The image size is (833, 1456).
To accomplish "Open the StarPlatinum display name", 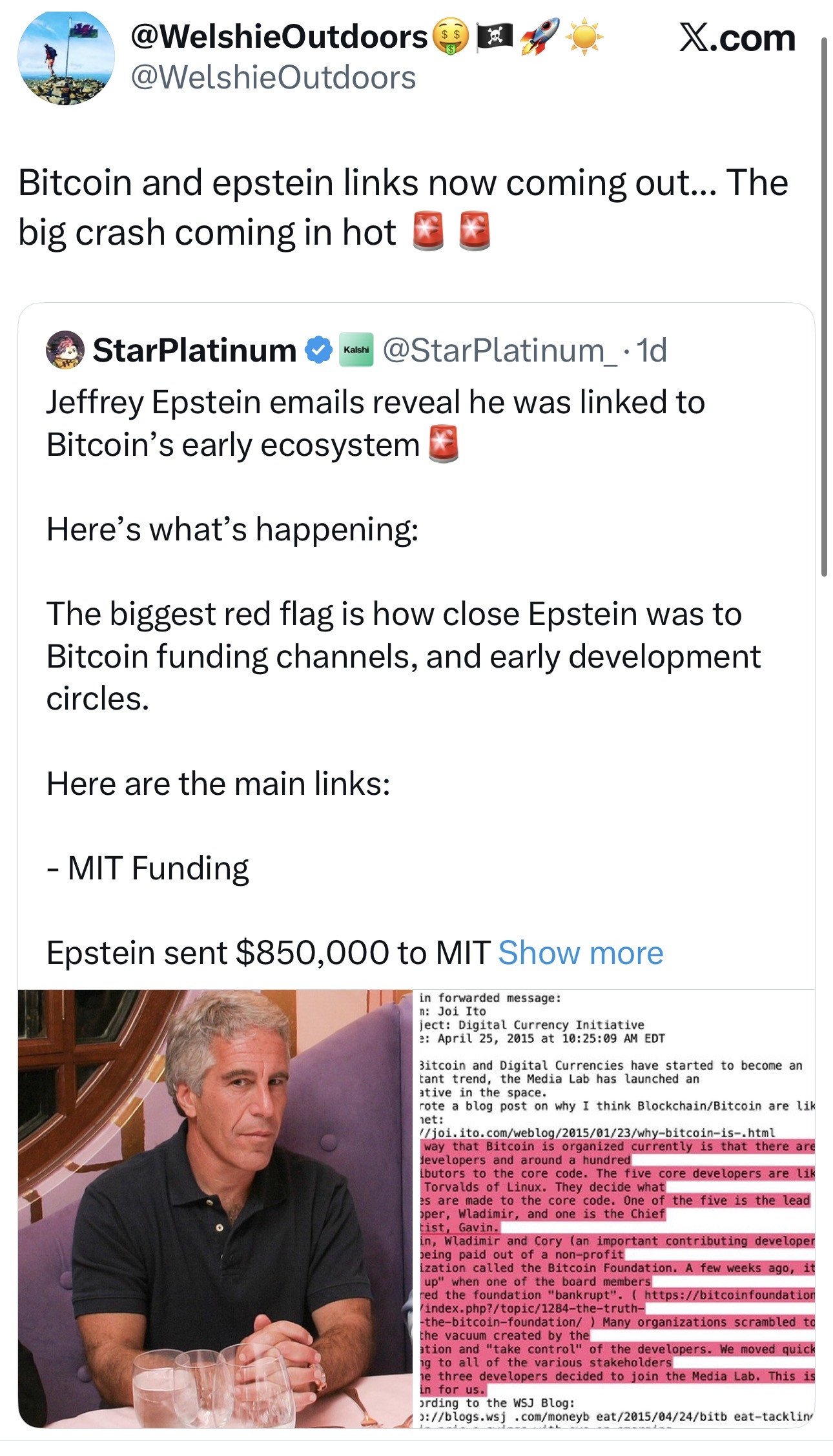I will tap(194, 350).
